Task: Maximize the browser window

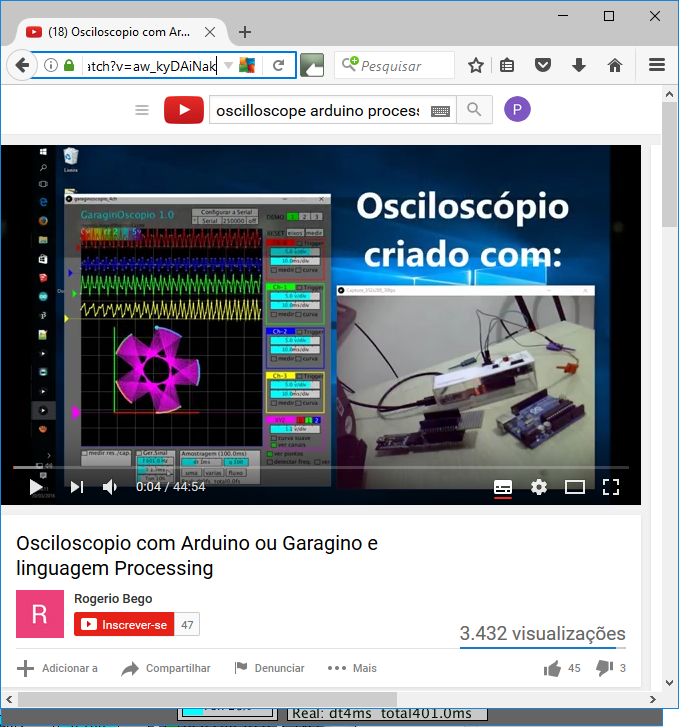Action: tap(609, 16)
